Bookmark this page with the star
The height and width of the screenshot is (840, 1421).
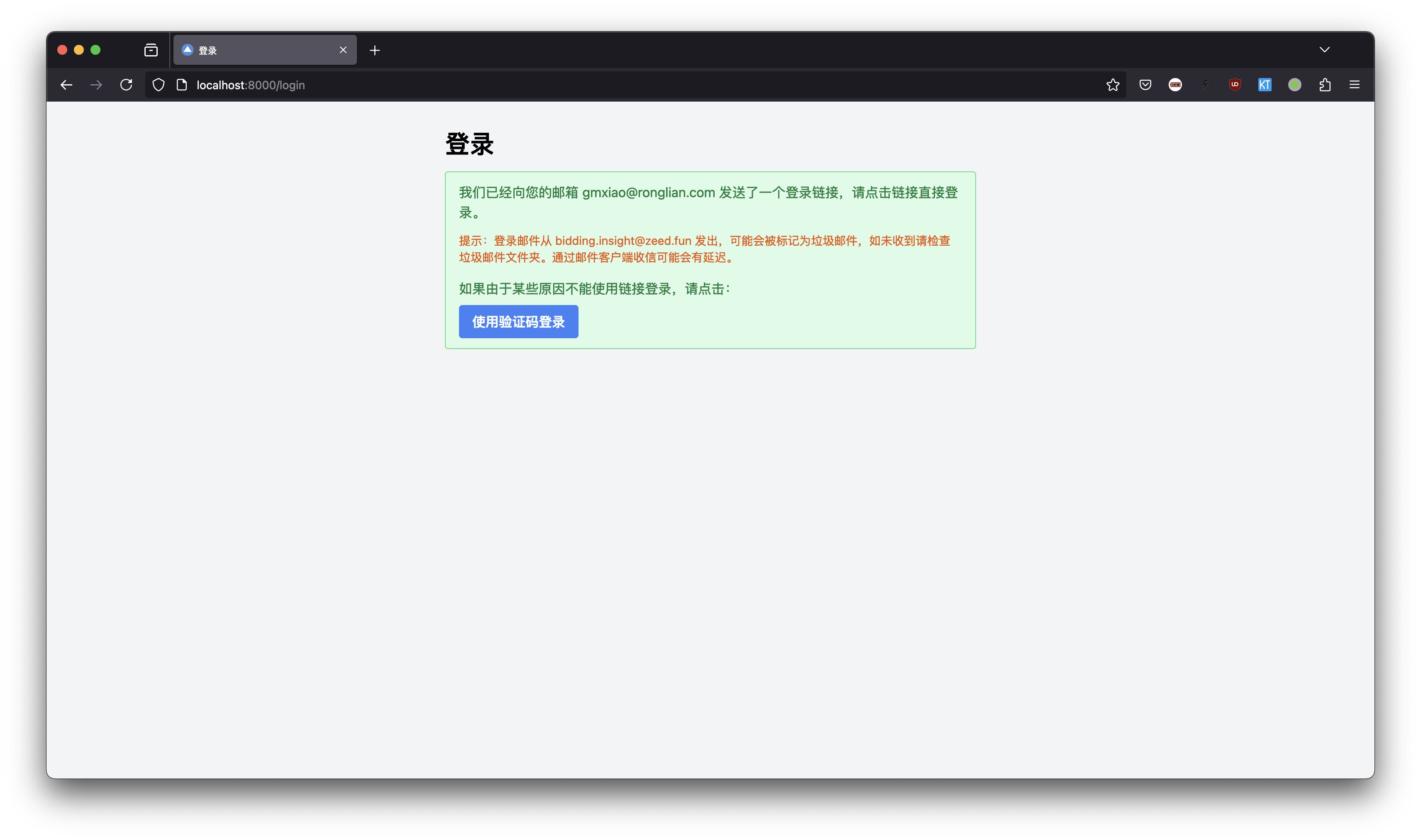pos(1113,85)
